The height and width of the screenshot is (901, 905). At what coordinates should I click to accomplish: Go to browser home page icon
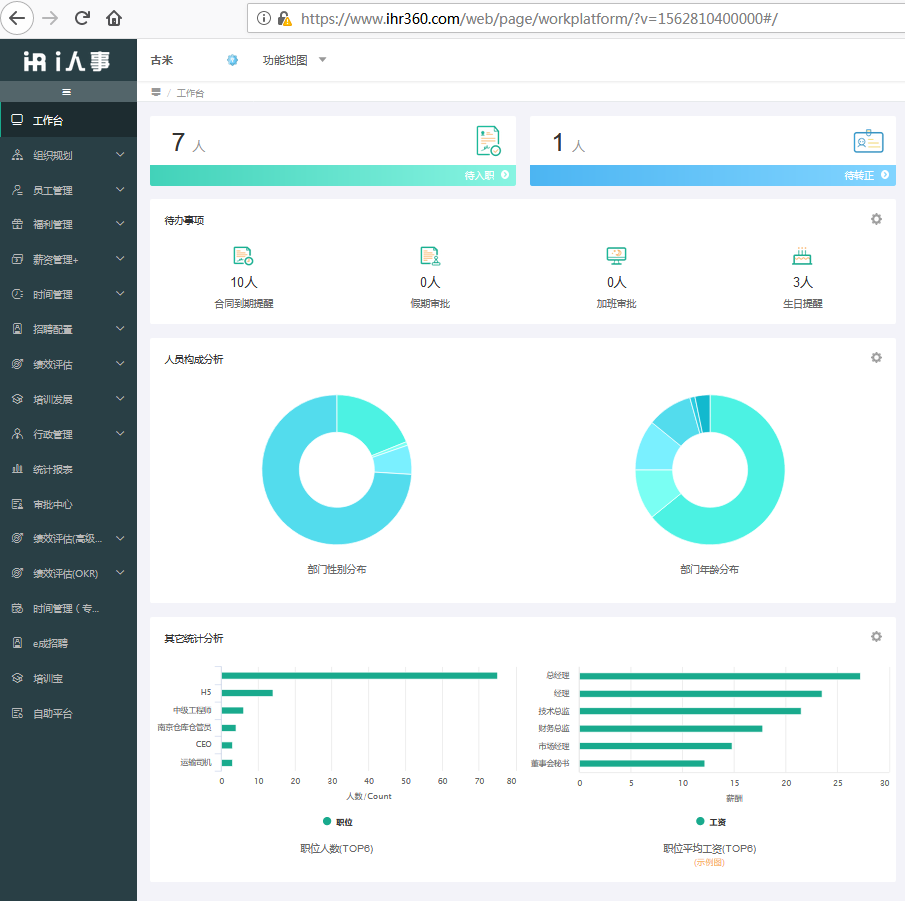tap(114, 18)
